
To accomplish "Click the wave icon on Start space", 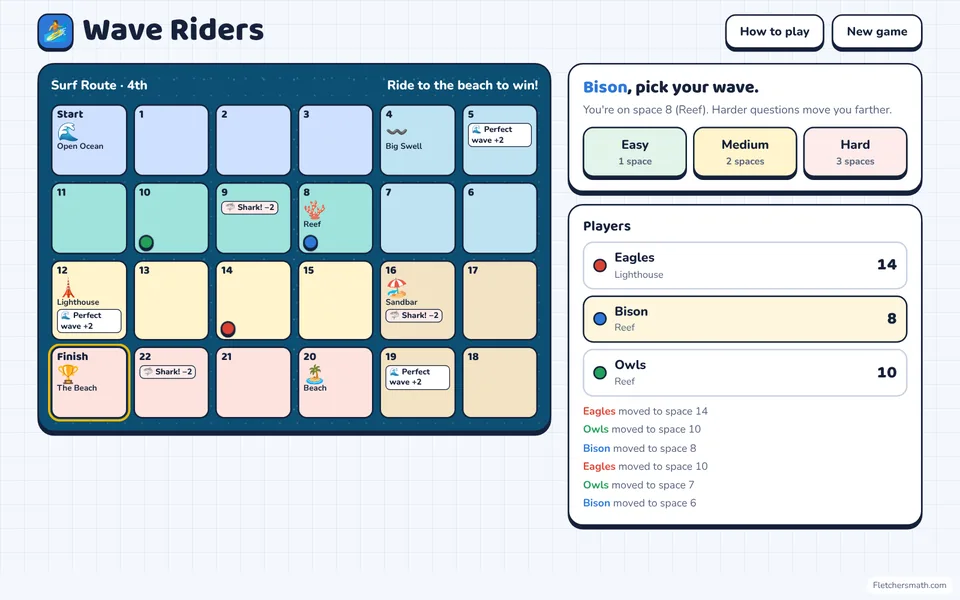I will (x=67, y=131).
